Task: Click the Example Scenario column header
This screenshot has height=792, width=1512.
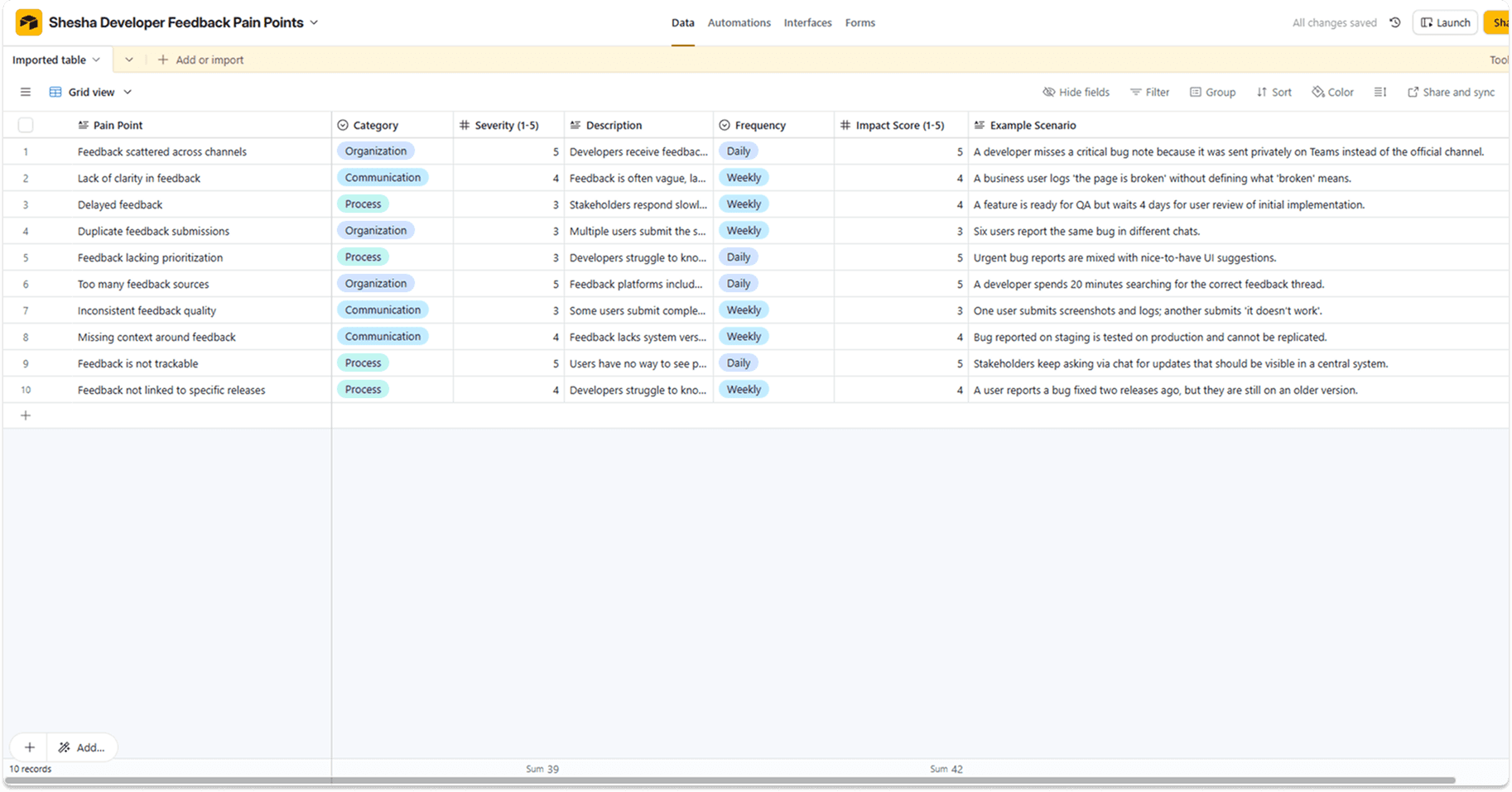Action: tap(1239, 125)
